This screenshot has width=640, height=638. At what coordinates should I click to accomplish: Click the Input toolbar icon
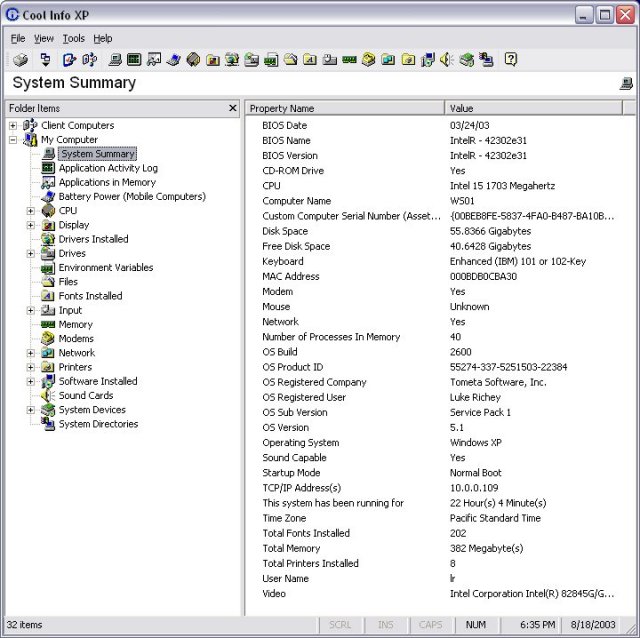pyautogui.click(x=329, y=60)
